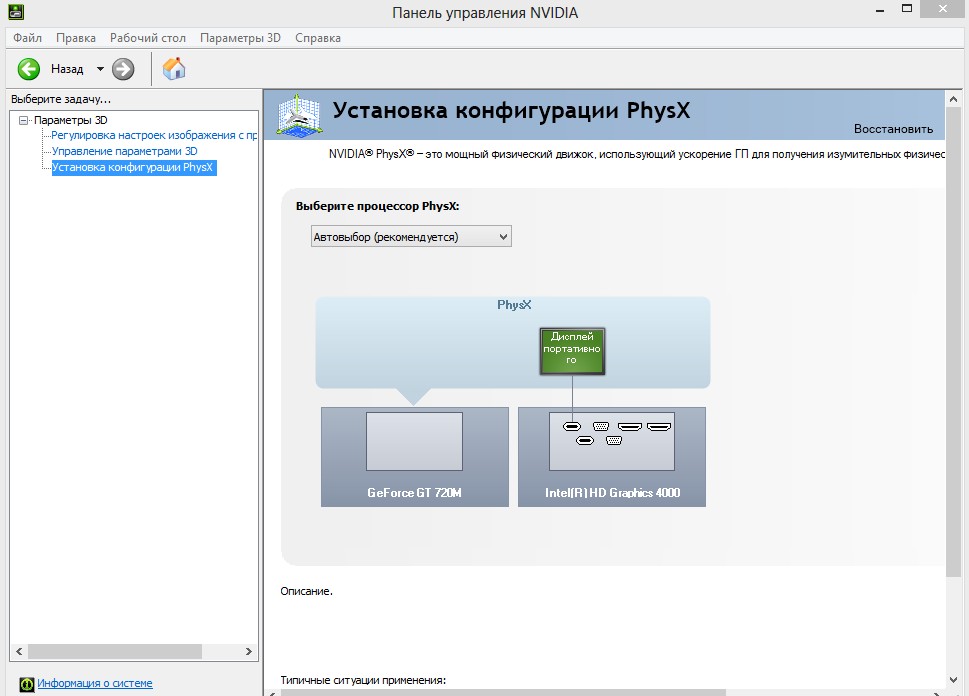Image resolution: width=969 pixels, height=696 pixels.
Task: Maximize the NVIDIA Control Panel window
Action: pyautogui.click(x=907, y=9)
